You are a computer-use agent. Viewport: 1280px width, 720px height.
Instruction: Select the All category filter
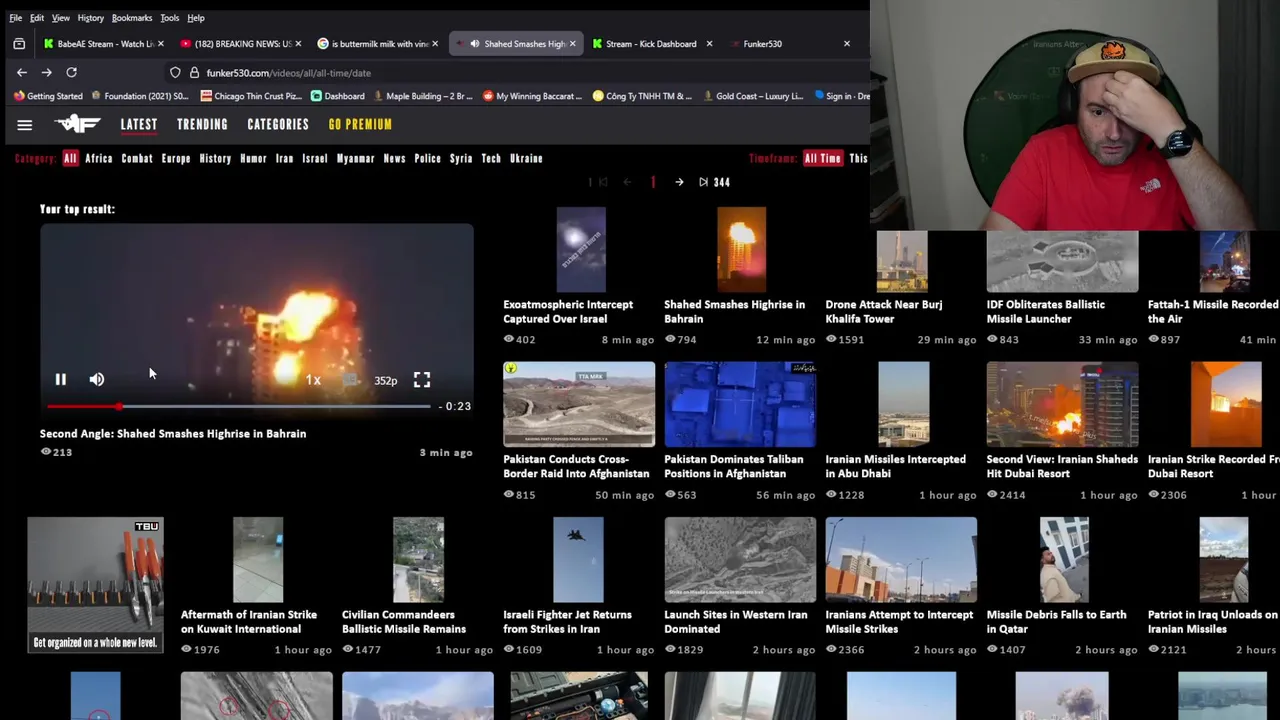[70, 158]
